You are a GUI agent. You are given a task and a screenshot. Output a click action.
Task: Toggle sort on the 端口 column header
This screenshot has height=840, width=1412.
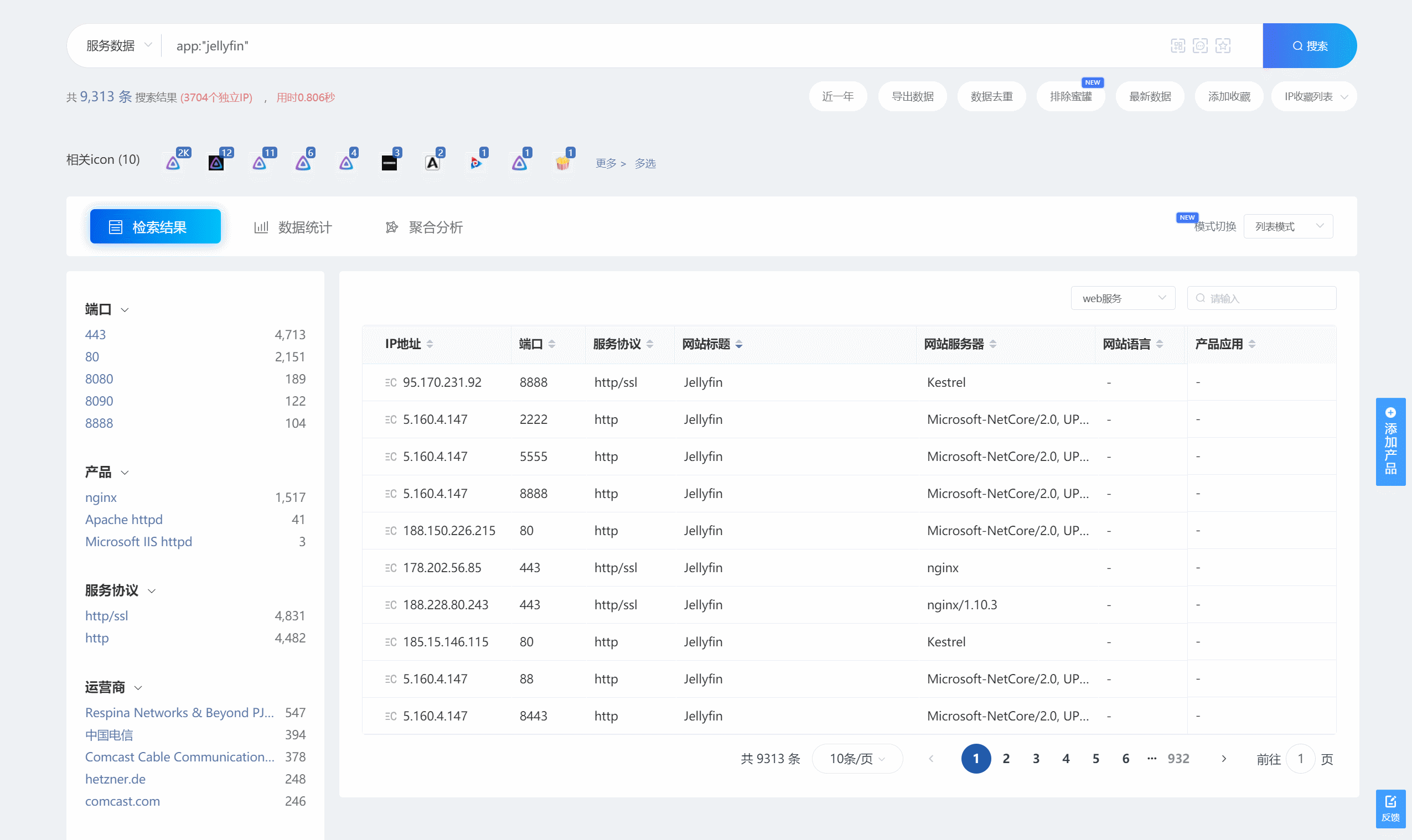[x=551, y=344]
